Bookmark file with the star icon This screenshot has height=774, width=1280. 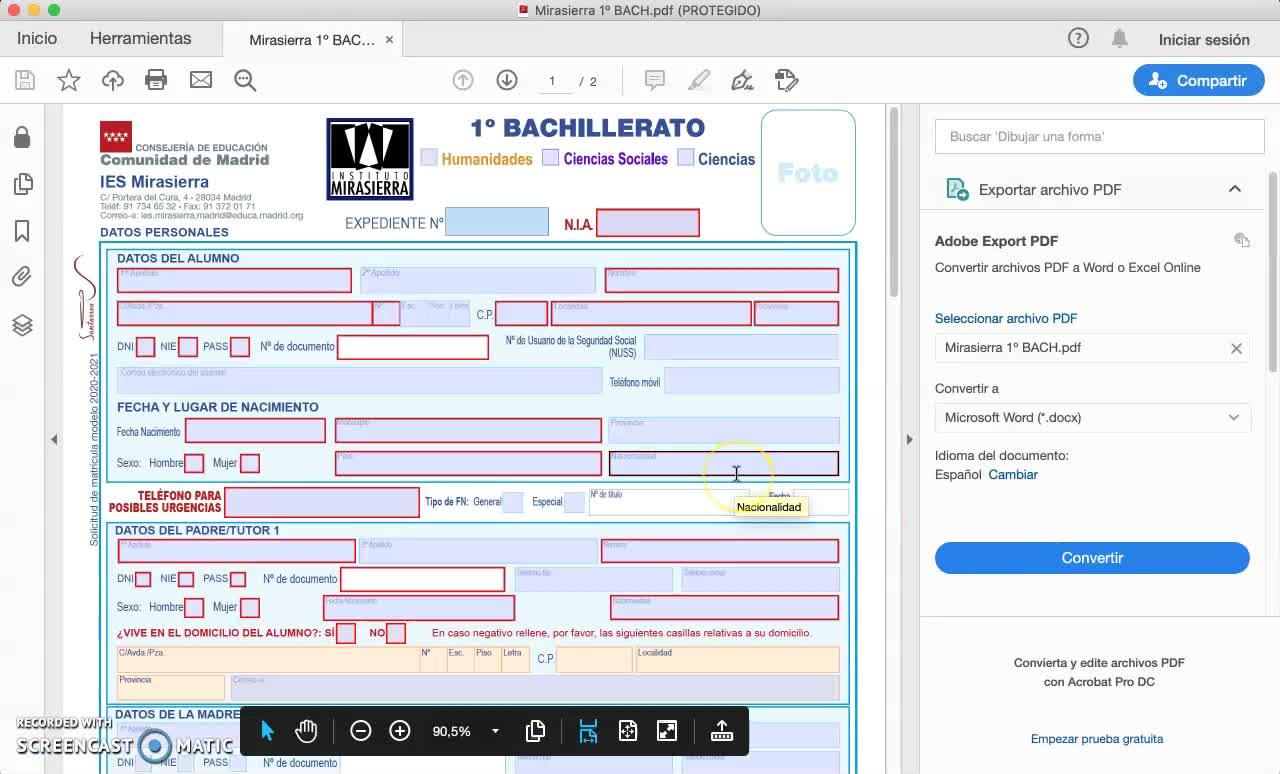[69, 81]
